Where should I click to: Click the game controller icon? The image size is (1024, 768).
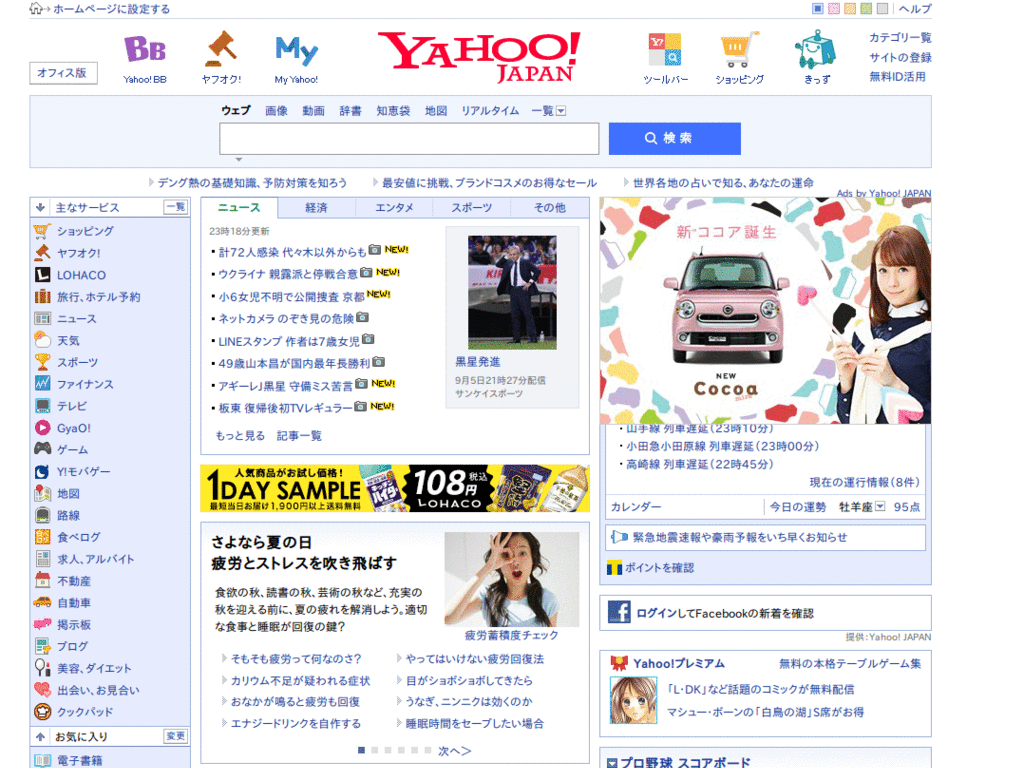[x=42, y=449]
